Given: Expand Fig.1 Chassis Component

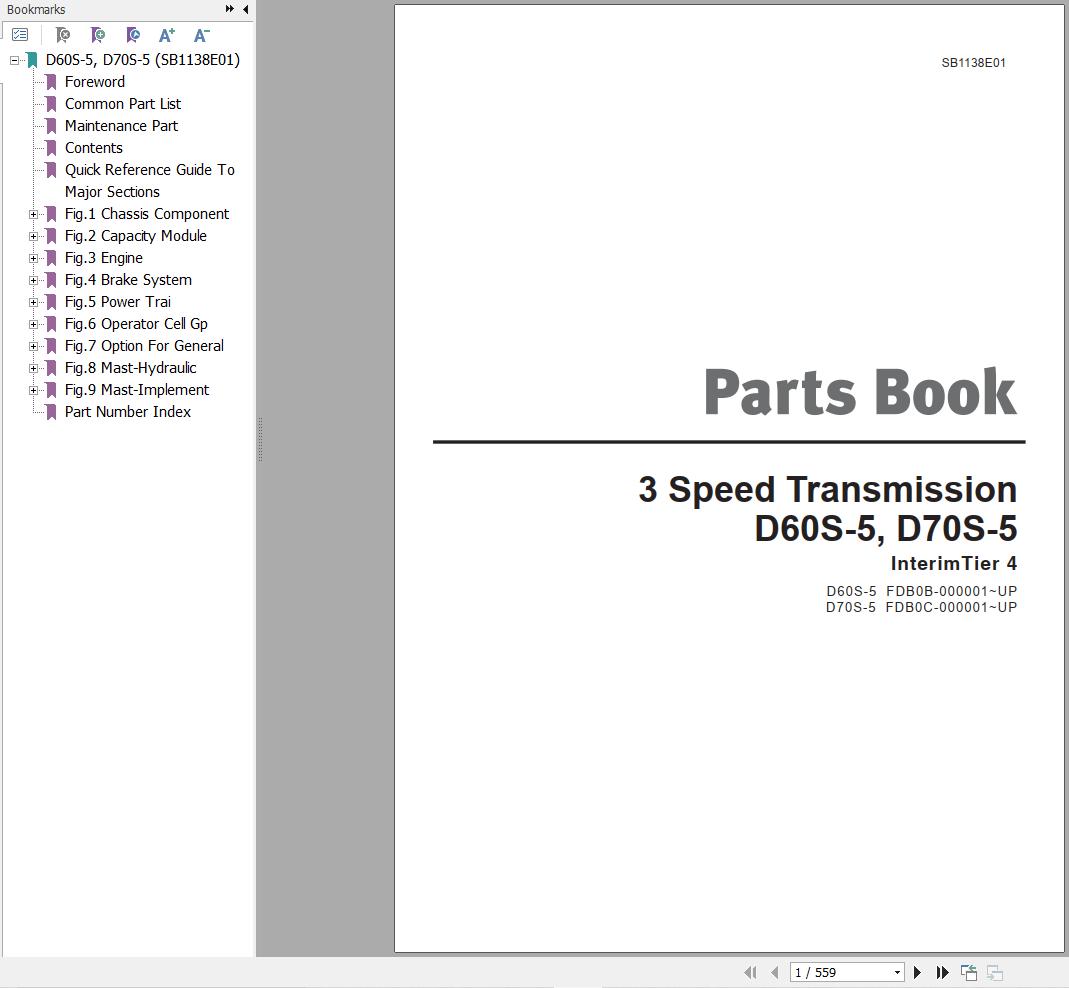Looking at the screenshot, I should pos(33,214).
